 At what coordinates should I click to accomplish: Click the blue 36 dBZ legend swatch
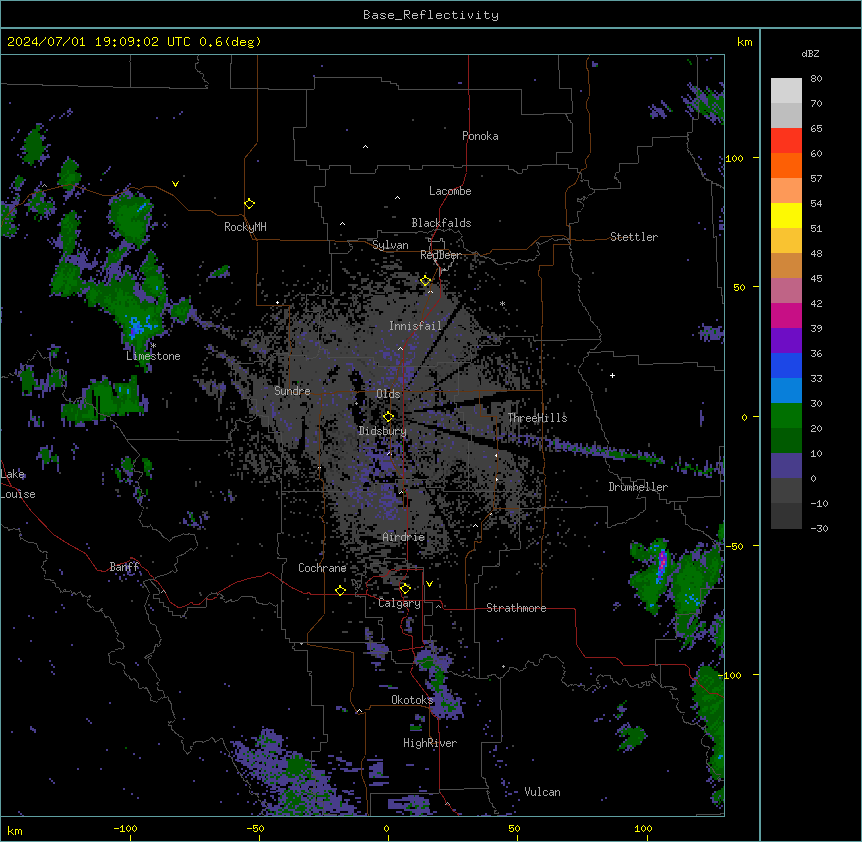click(786, 365)
